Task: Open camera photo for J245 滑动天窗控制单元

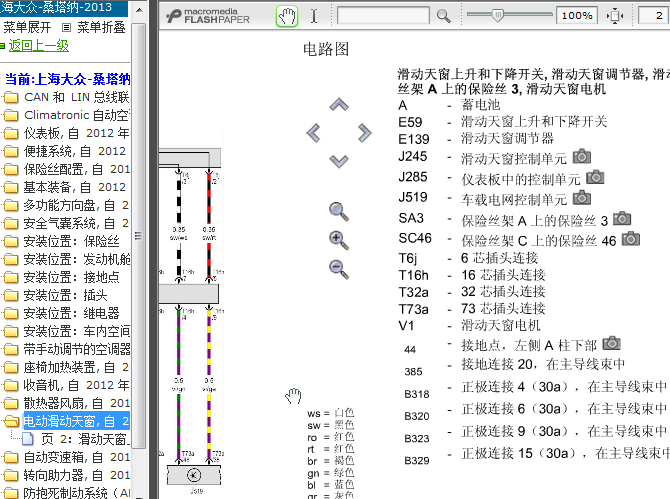Action: click(582, 156)
